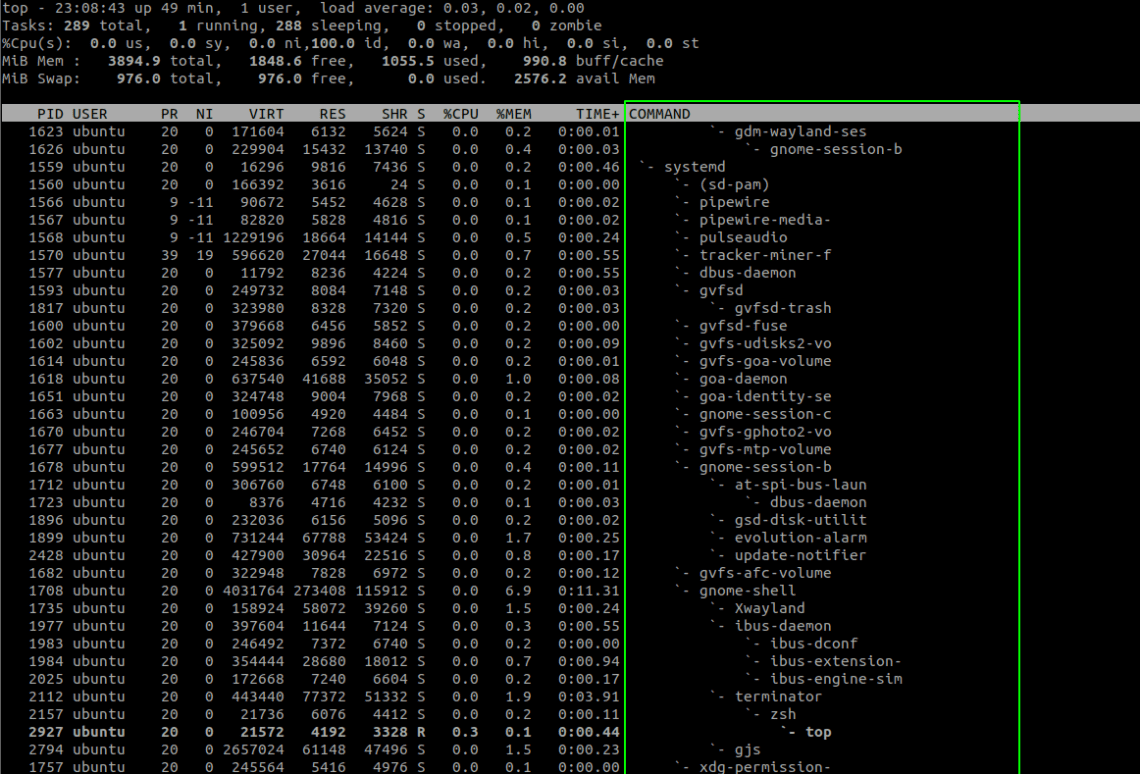The height and width of the screenshot is (774, 1140).
Task: Select the terminator process
Action: 778,697
